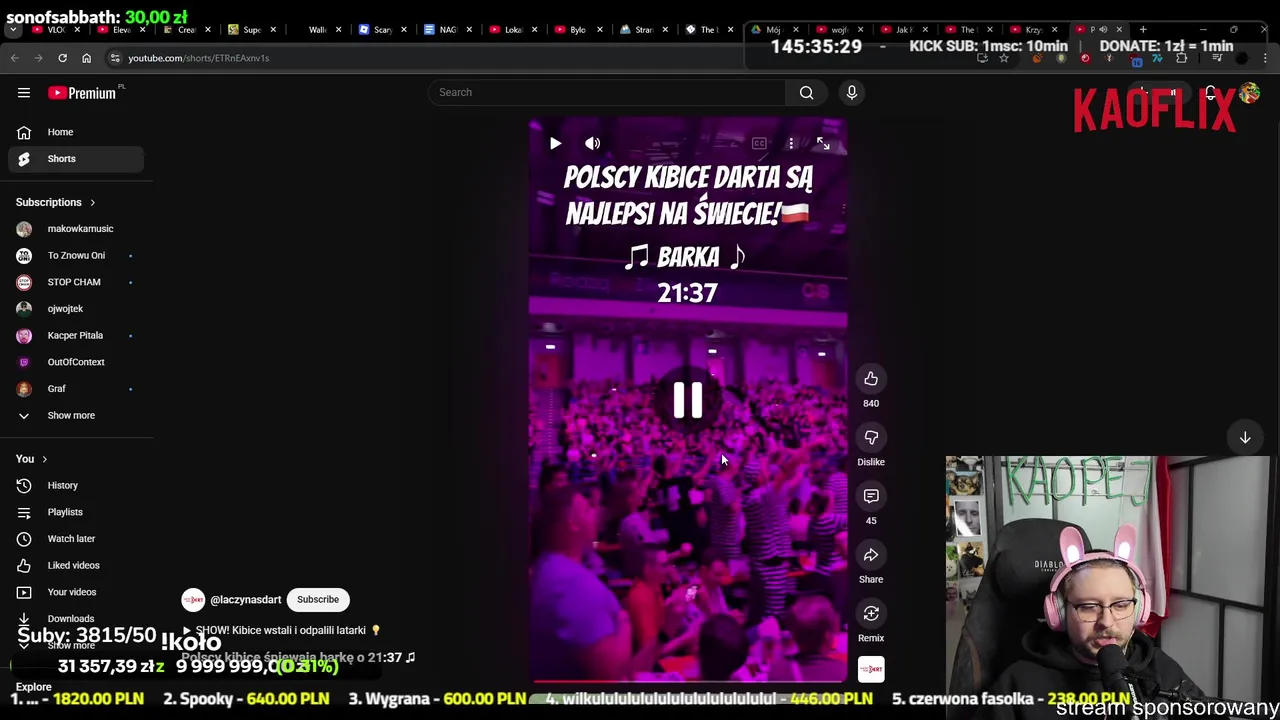The width and height of the screenshot is (1280, 720).
Task: Remix this Short
Action: click(x=871, y=614)
